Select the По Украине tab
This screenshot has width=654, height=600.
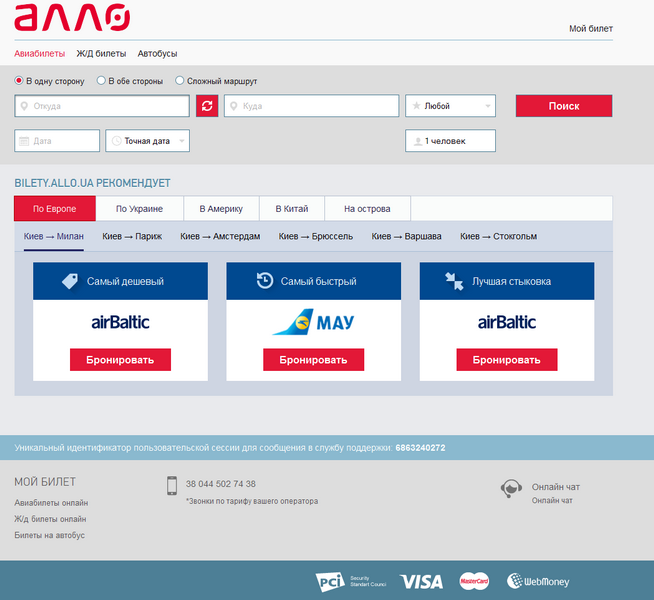coord(139,208)
